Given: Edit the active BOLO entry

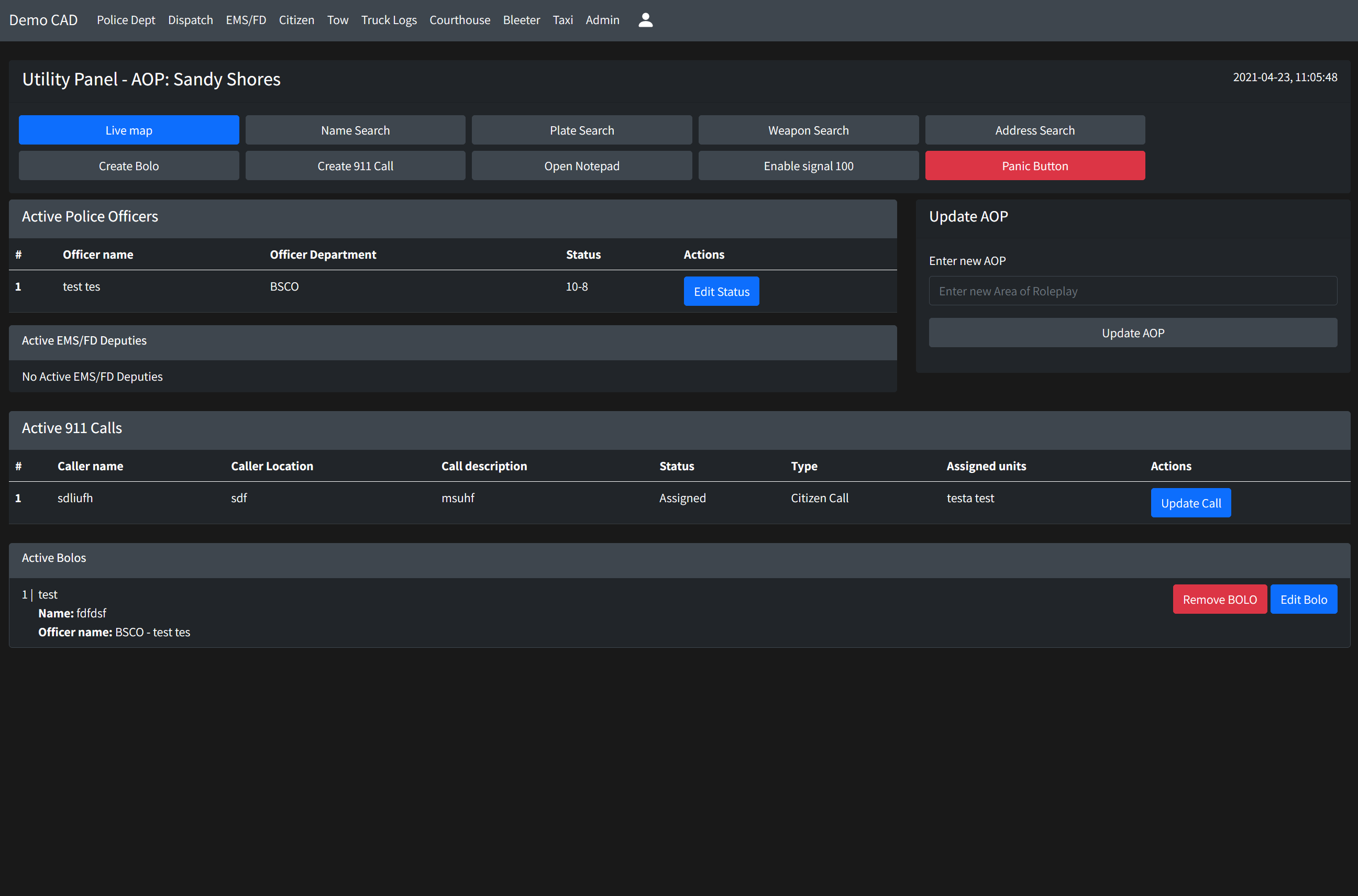Looking at the screenshot, I should coord(1303,598).
